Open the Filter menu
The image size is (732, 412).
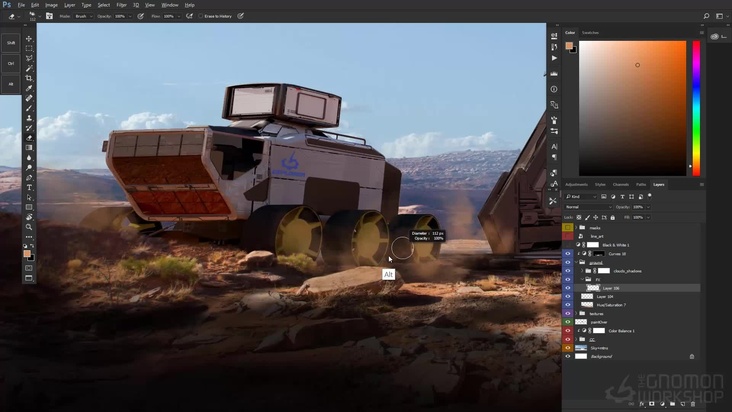click(121, 5)
